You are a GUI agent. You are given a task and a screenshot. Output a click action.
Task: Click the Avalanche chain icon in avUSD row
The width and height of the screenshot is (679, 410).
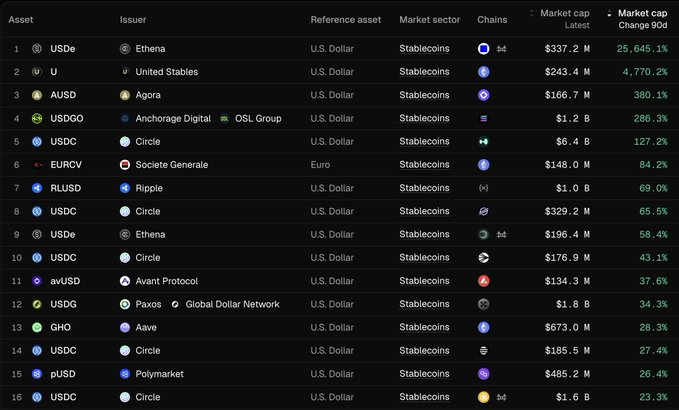pyautogui.click(x=484, y=281)
